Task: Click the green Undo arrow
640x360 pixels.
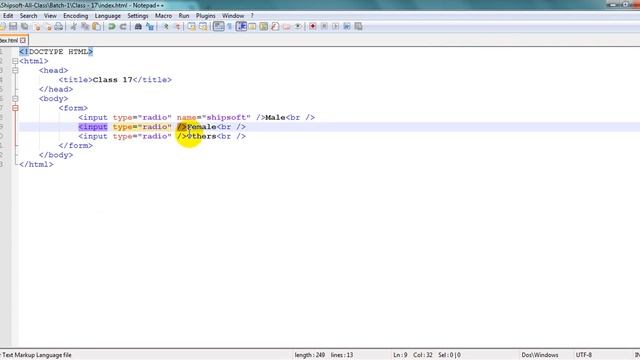Action: coord(111,27)
